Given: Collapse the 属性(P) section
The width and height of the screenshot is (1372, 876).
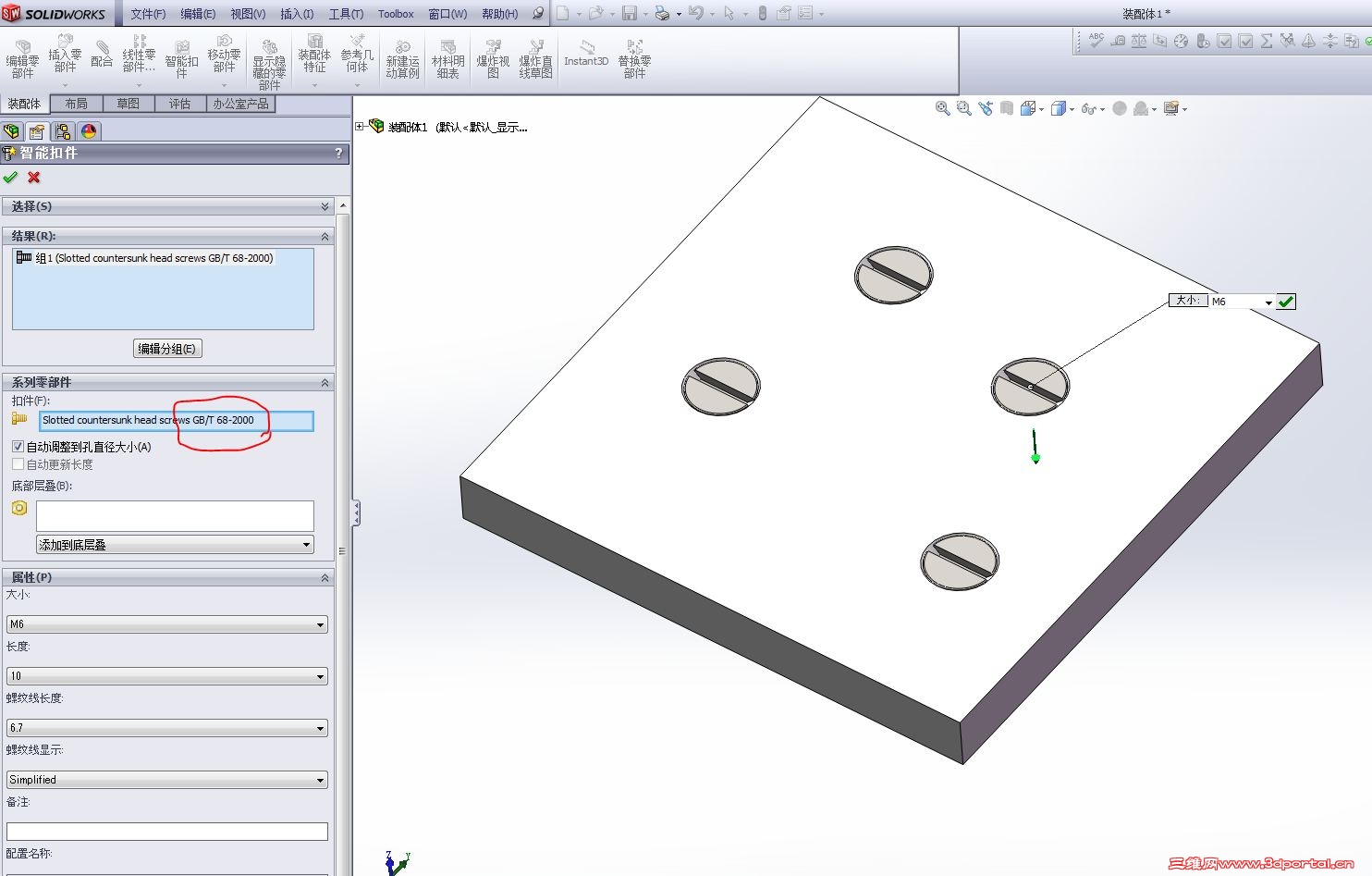Looking at the screenshot, I should pos(325,577).
